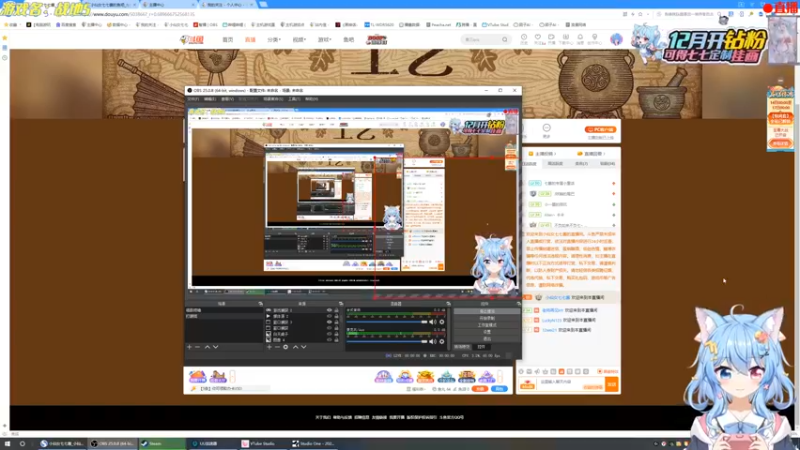Go to 直播 in Douyu navigation
The image size is (800, 450).
click(250, 39)
